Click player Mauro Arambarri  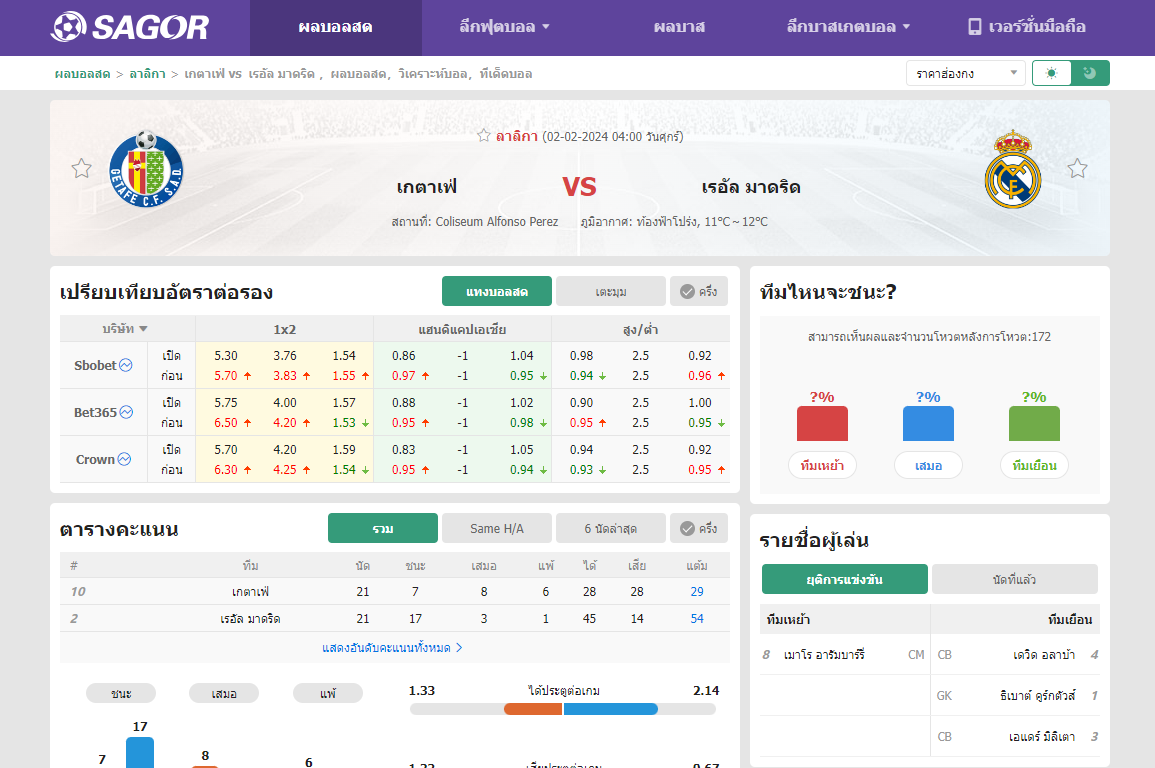(x=824, y=655)
